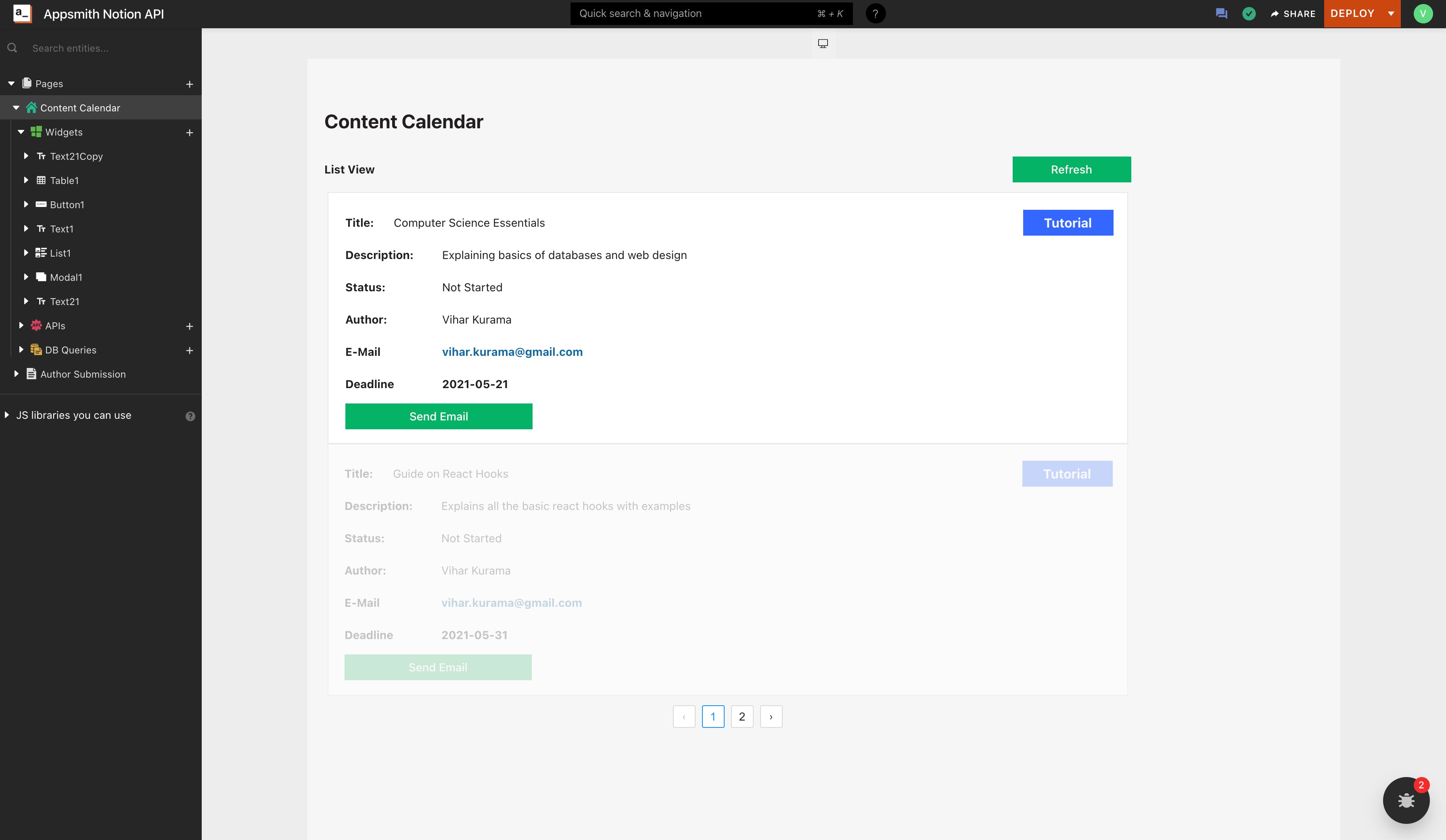The width and height of the screenshot is (1446, 840).
Task: Add a new page with plus icon
Action: pos(189,84)
